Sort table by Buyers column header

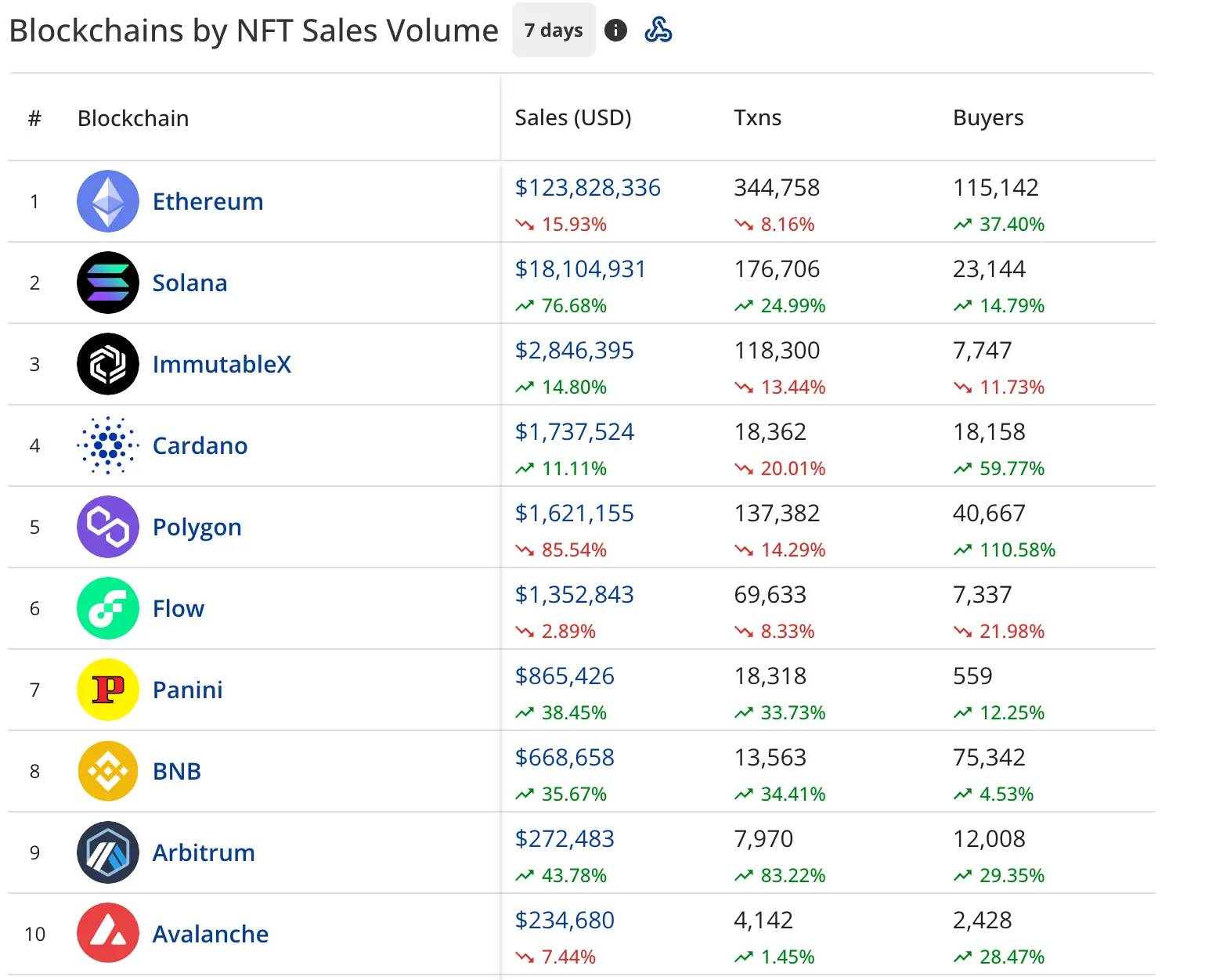point(988,117)
